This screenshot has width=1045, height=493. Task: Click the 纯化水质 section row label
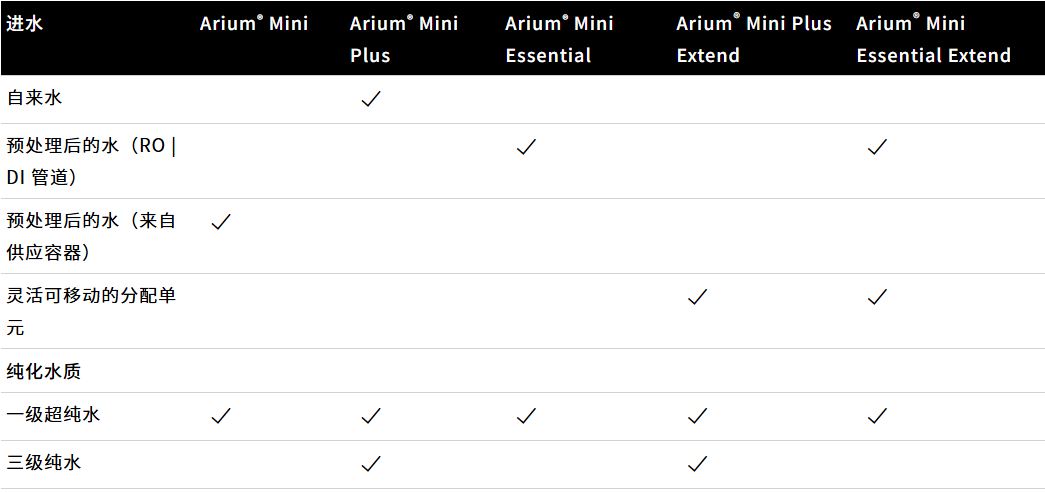pos(44,372)
